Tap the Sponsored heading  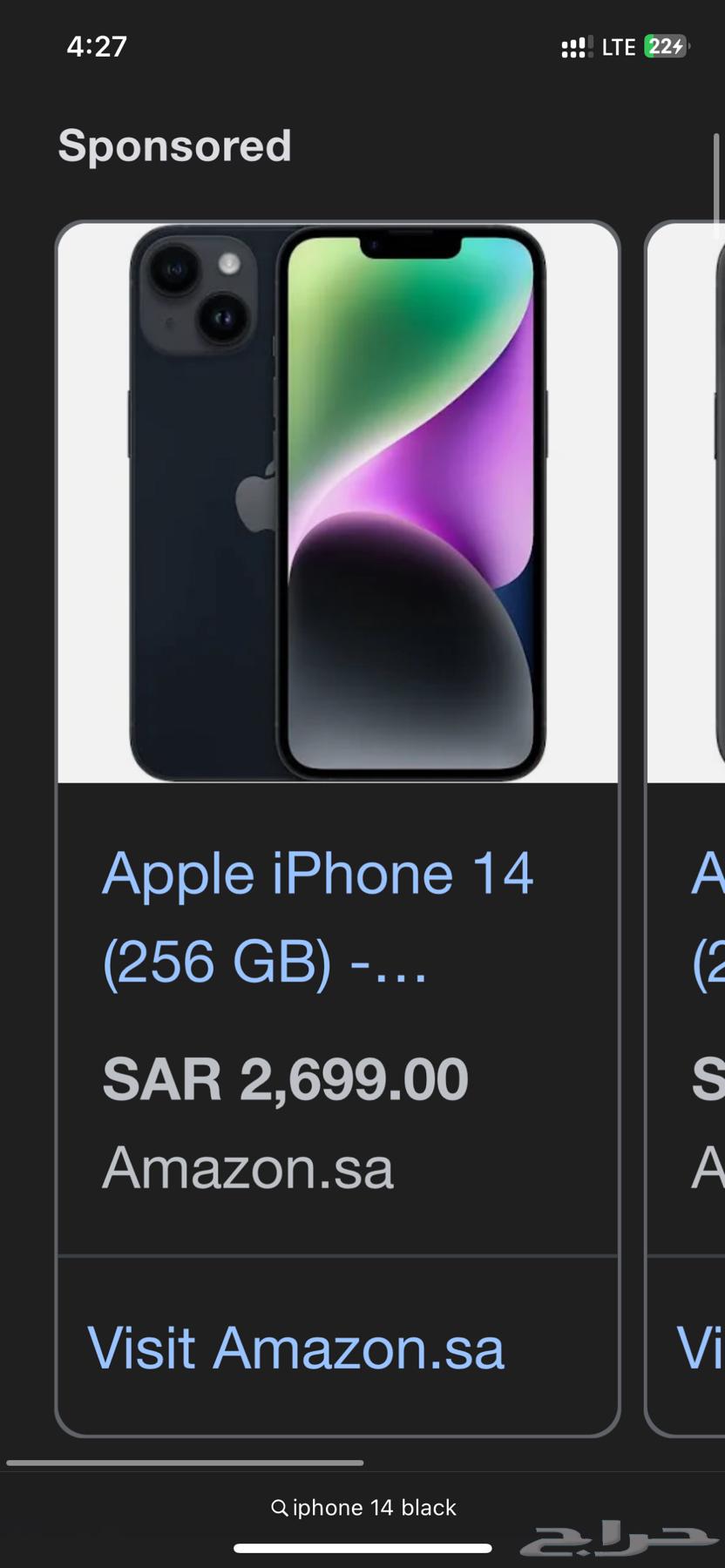pos(175,145)
